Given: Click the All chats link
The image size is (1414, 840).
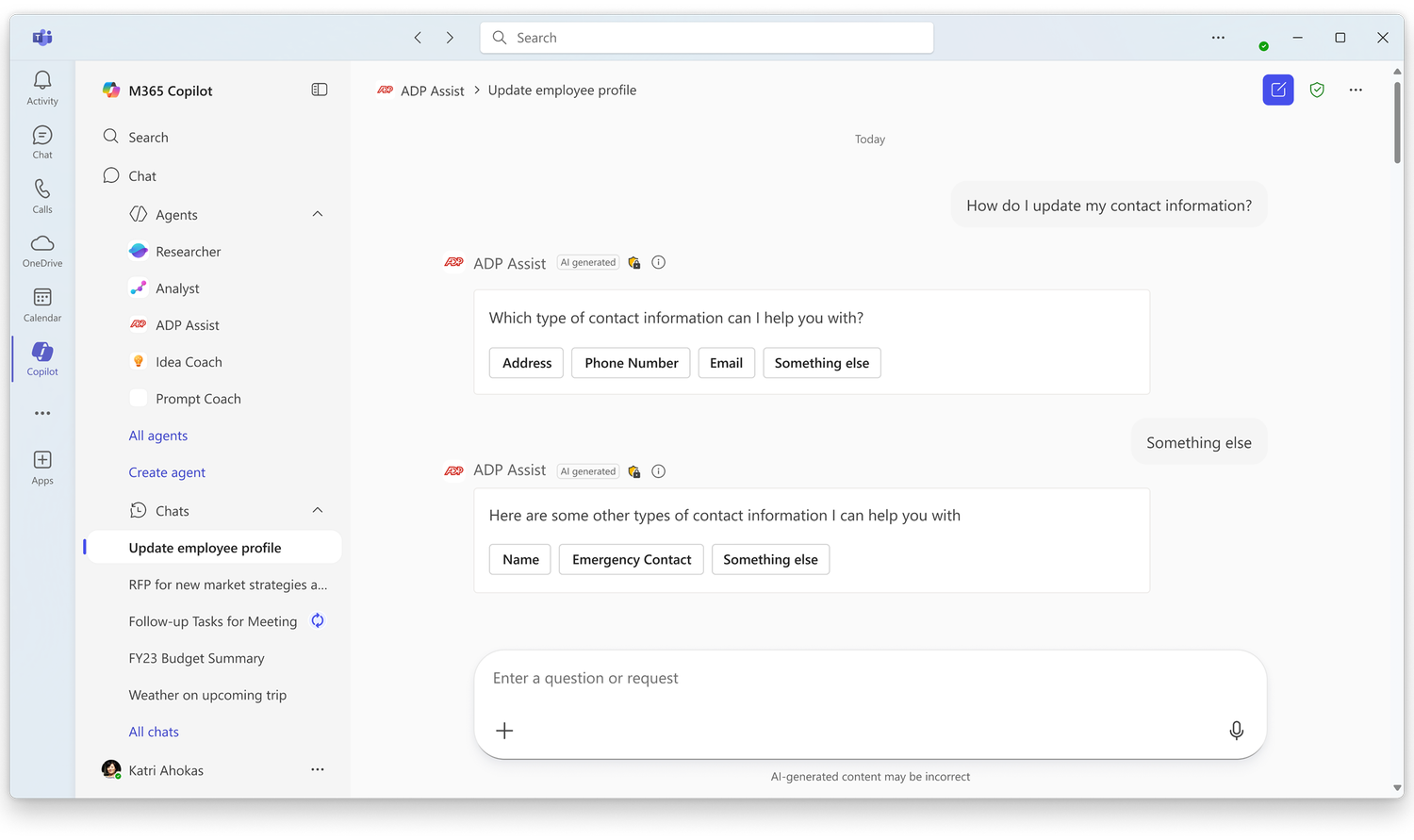Looking at the screenshot, I should [x=154, y=732].
